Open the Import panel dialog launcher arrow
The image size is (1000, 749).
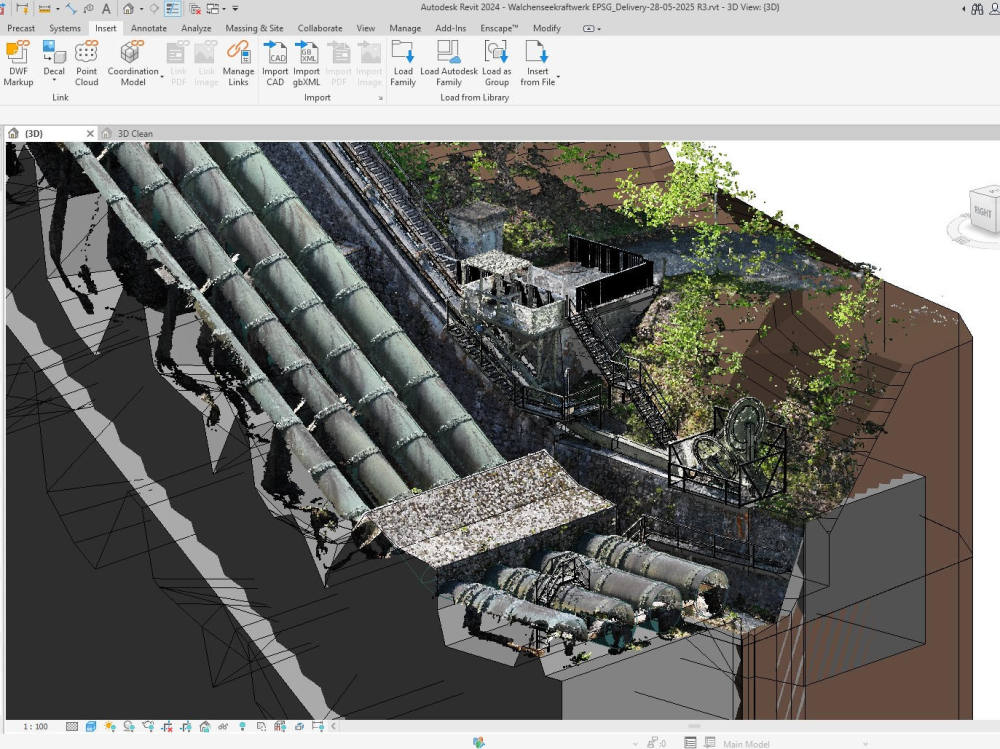[x=381, y=98]
